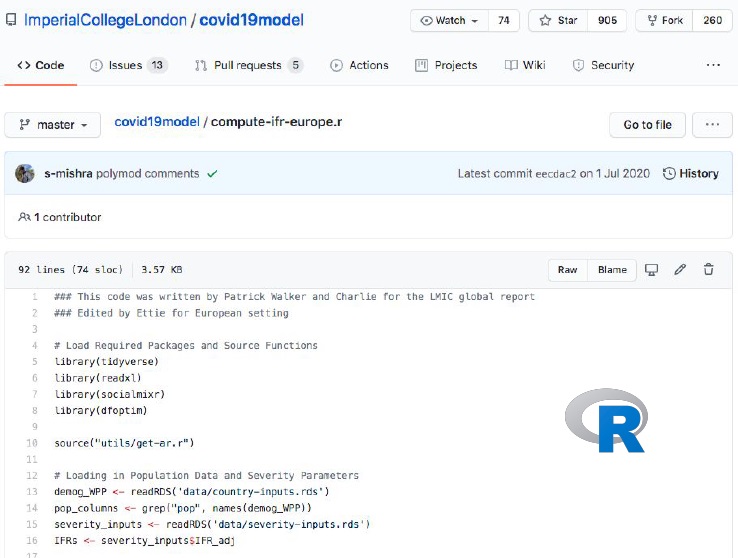Click s-mishra's avatar image
The image size is (738, 558).
pos(25,174)
